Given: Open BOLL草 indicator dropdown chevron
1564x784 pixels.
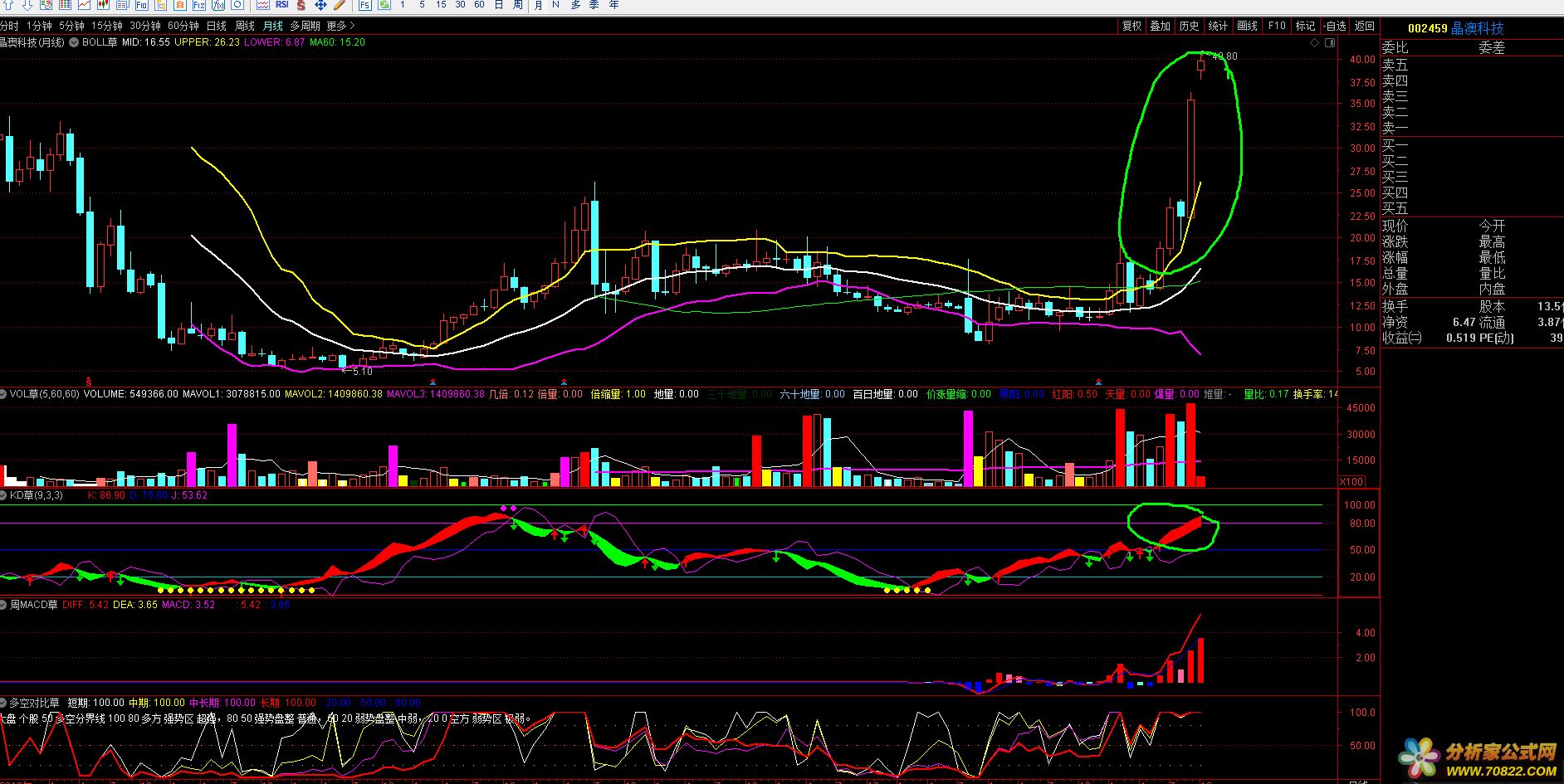Looking at the screenshot, I should [74, 42].
